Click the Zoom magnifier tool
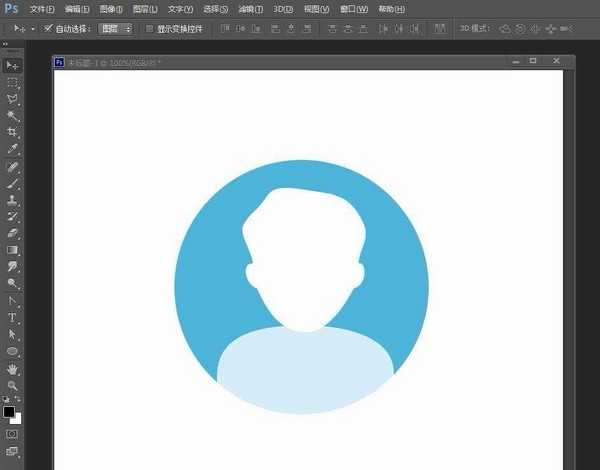The image size is (600, 470). (x=13, y=385)
